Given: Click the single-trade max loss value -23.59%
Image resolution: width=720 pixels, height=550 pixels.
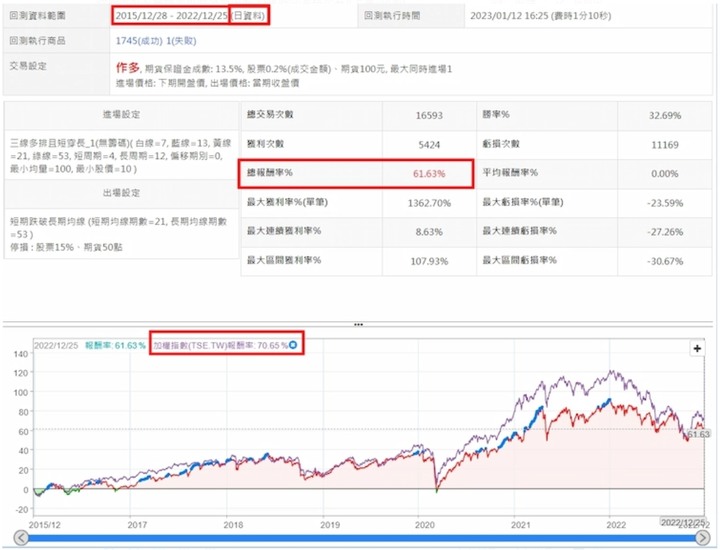Looking at the screenshot, I should tap(664, 203).
